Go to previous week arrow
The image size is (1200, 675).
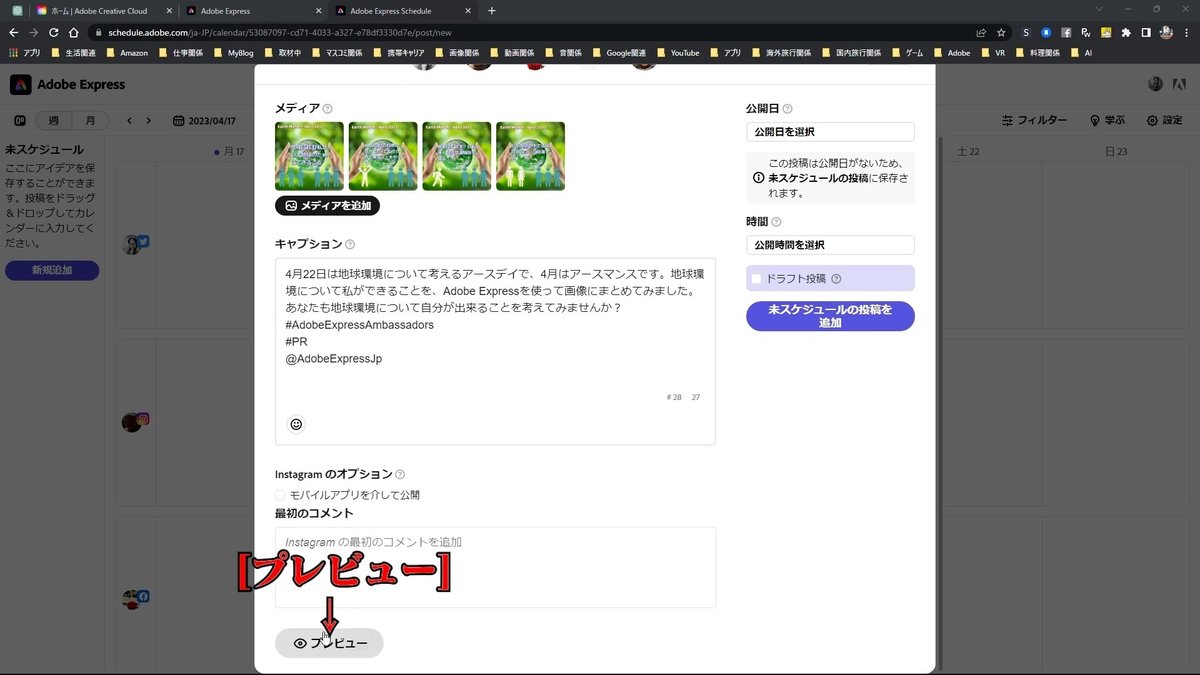129,121
